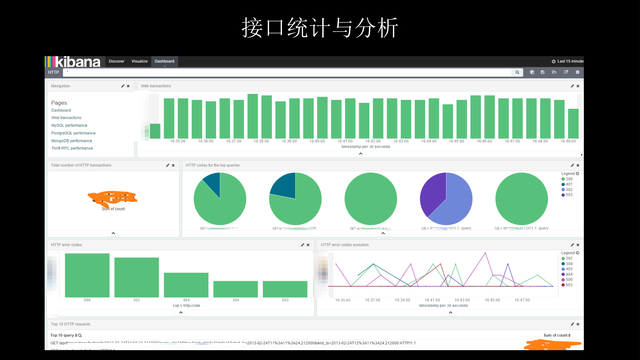Screen dimensions: 640x360
Task: Edit Total number of HTTP transactions panel
Action: pos(167,165)
